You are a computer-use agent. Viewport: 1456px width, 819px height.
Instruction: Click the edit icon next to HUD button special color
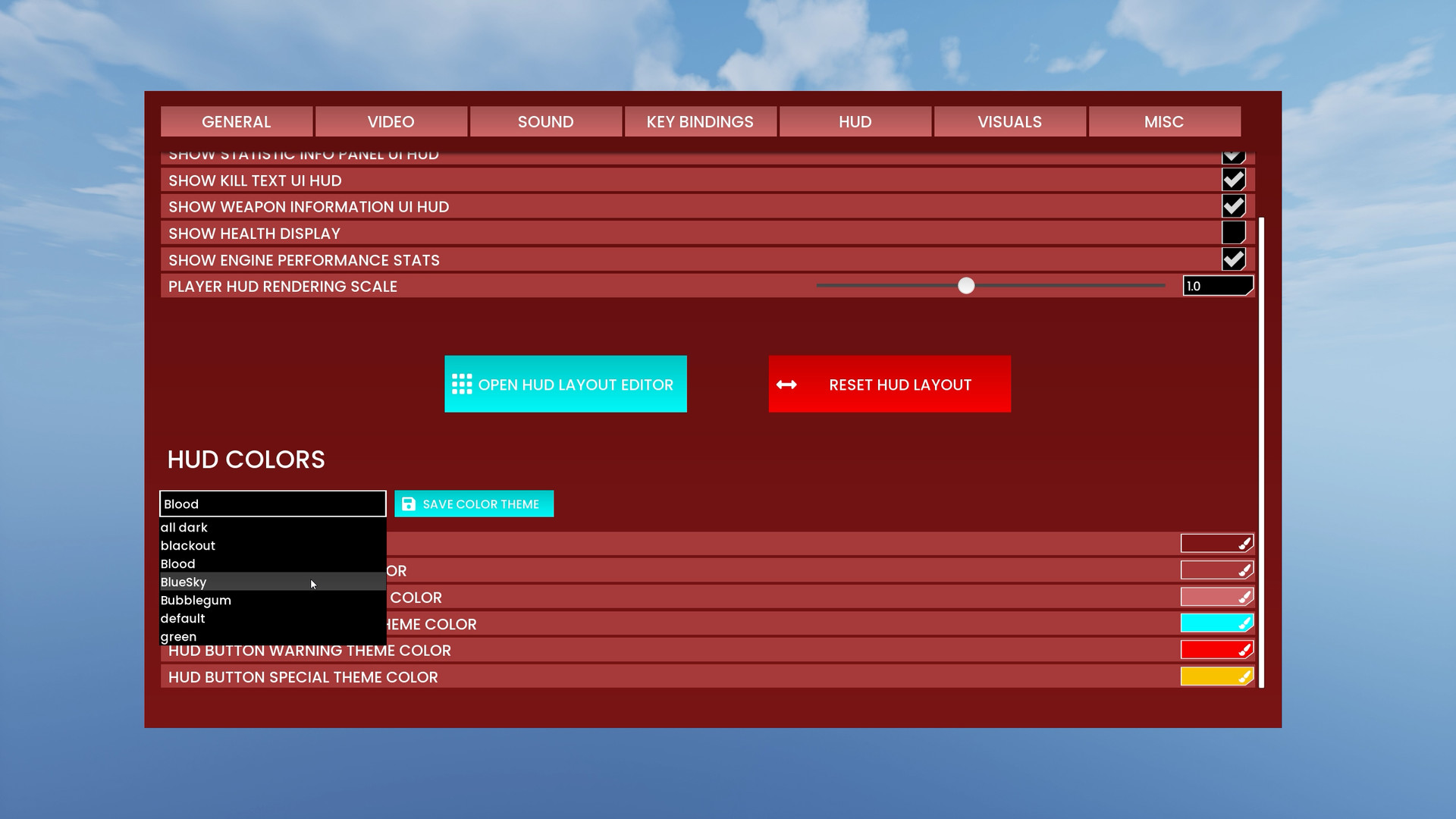(x=1243, y=676)
